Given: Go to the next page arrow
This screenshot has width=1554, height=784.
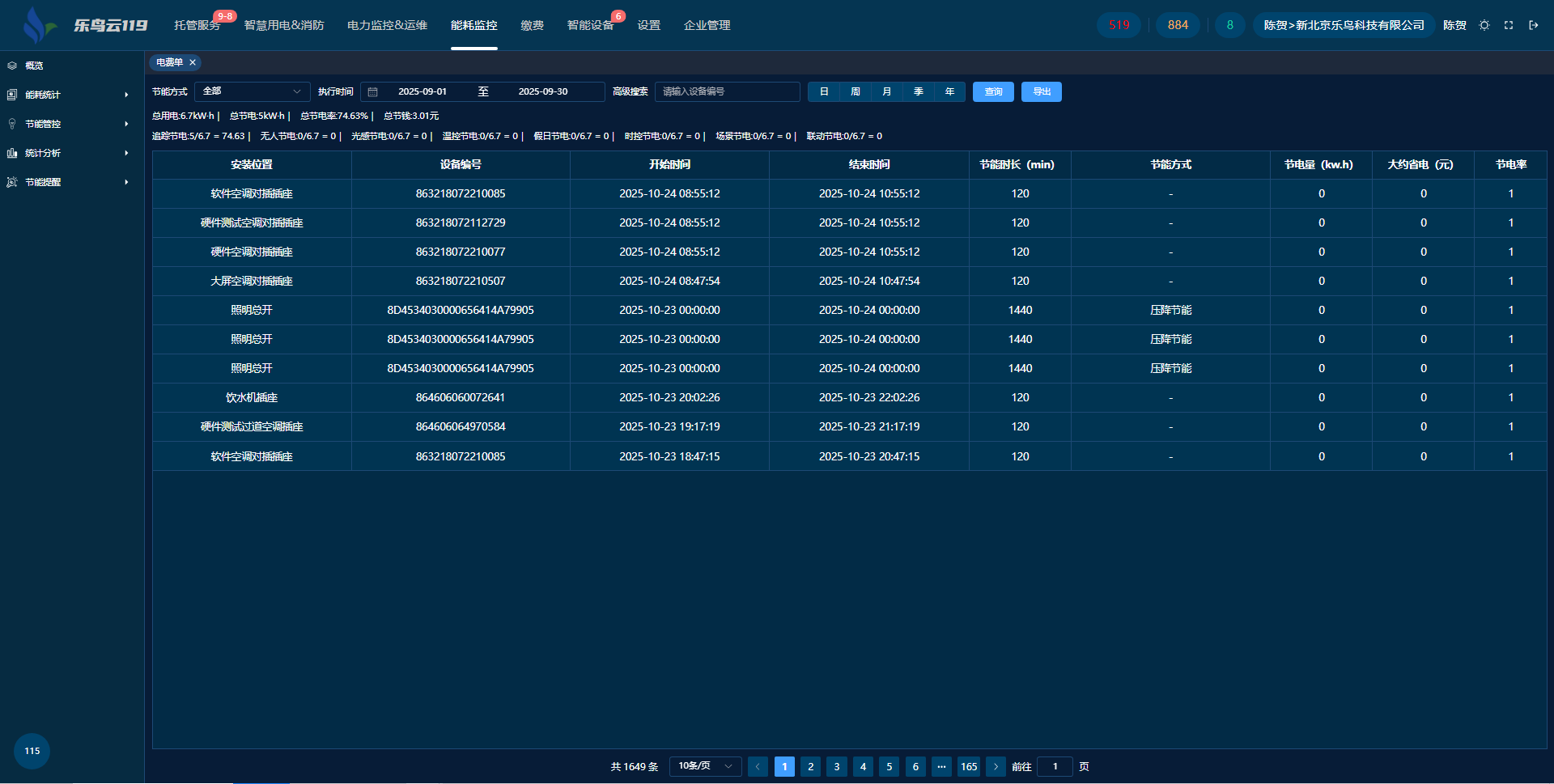Looking at the screenshot, I should tap(996, 766).
